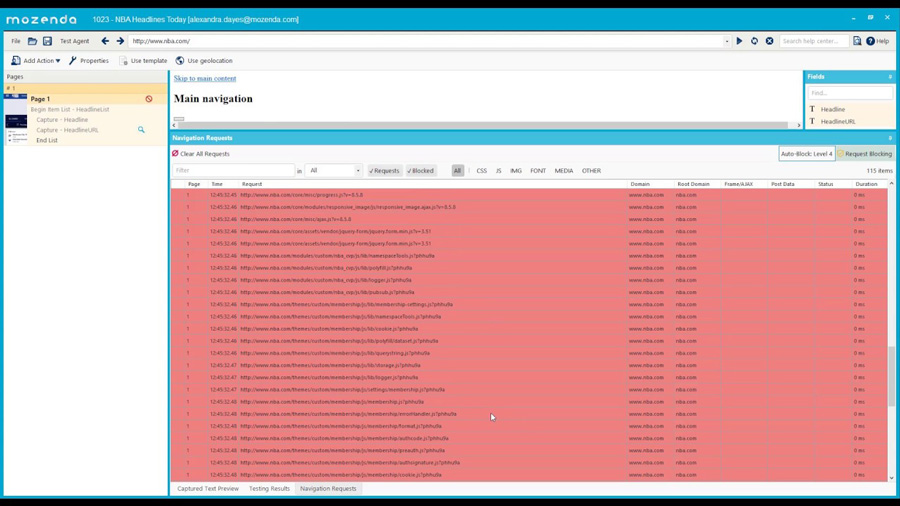
Task: Click Help text button
Action: coord(883,41)
